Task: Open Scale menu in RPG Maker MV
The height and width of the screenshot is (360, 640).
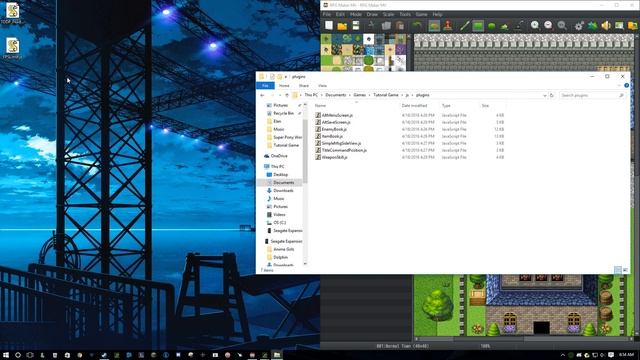Action: click(x=388, y=14)
